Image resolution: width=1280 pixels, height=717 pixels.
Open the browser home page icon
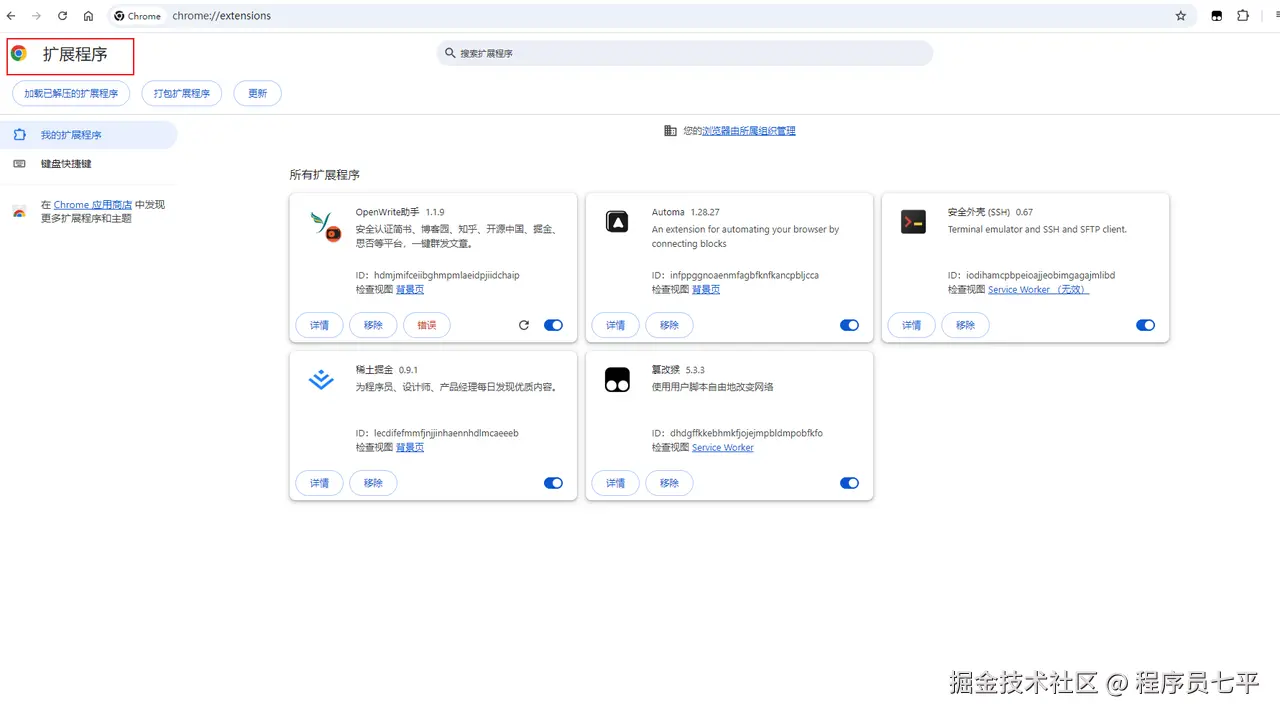[x=88, y=16]
